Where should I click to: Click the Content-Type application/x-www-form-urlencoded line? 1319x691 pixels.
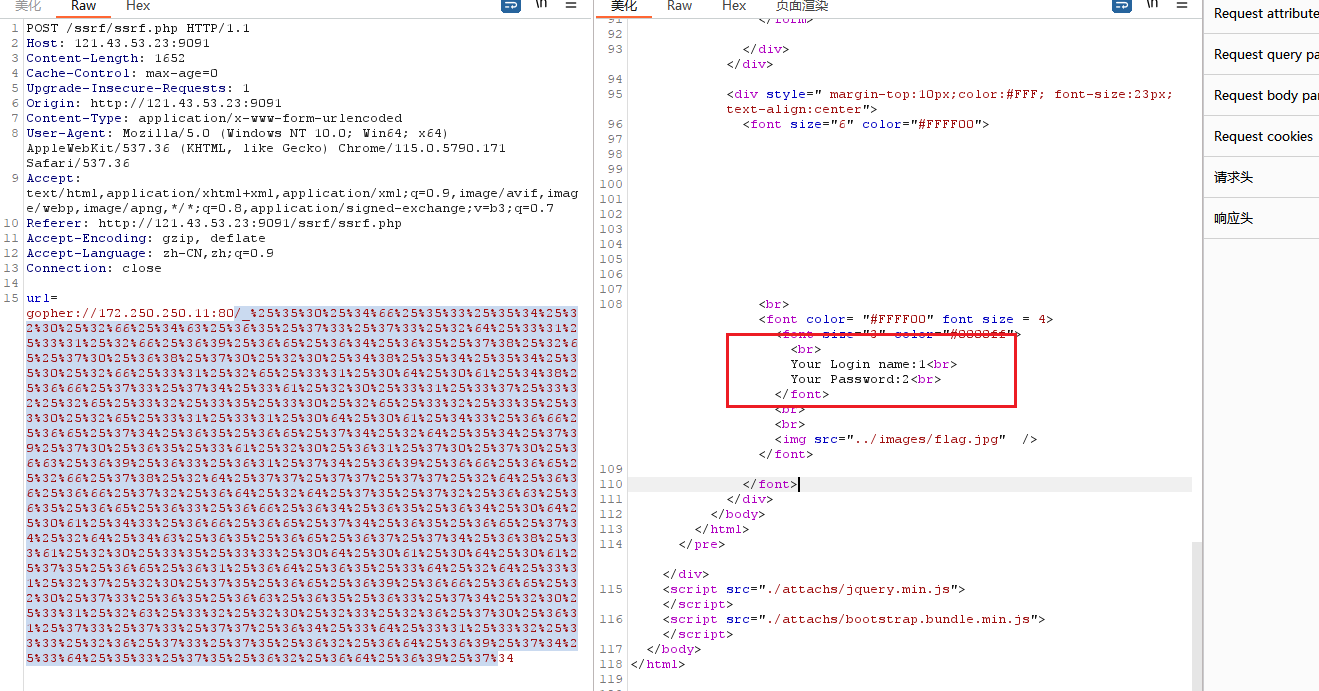tap(214, 119)
